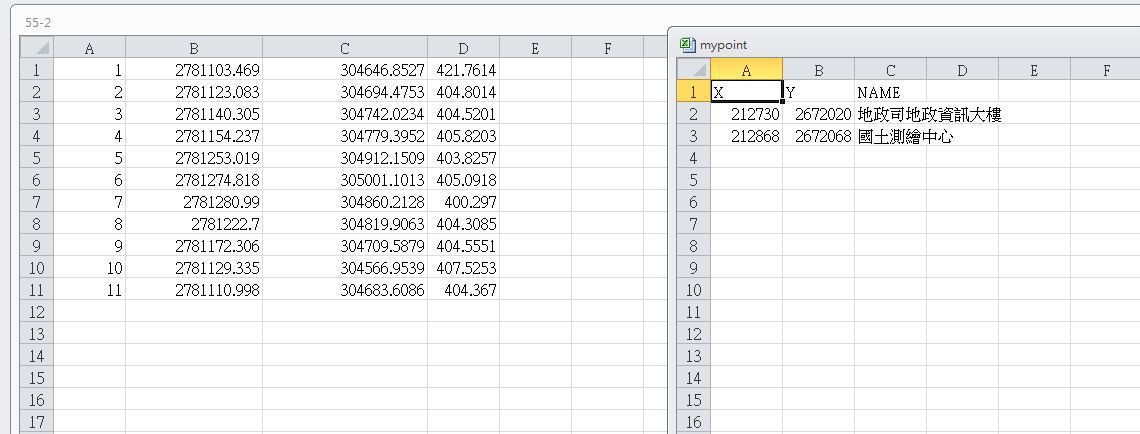Click the 55-2 window title
1140x434 pixels.
tap(38, 23)
